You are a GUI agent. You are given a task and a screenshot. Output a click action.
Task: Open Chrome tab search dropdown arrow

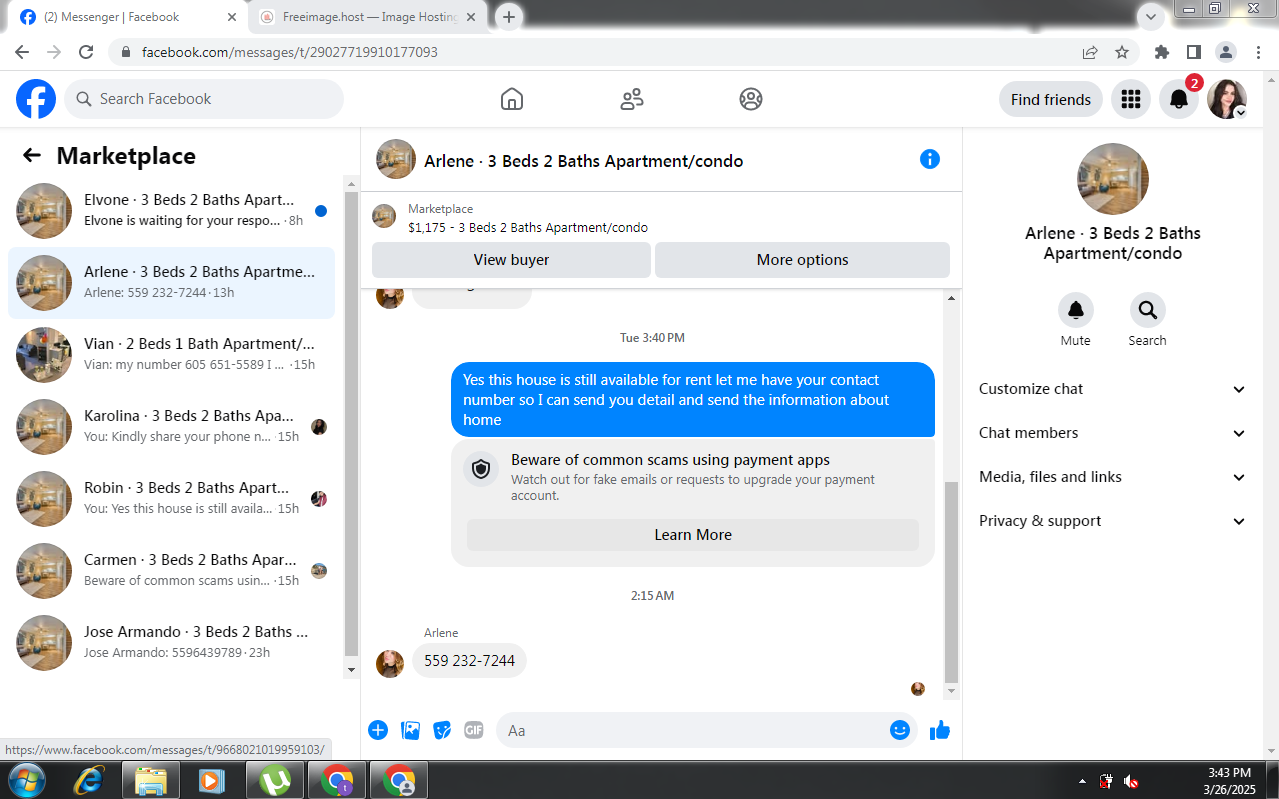pos(1152,16)
